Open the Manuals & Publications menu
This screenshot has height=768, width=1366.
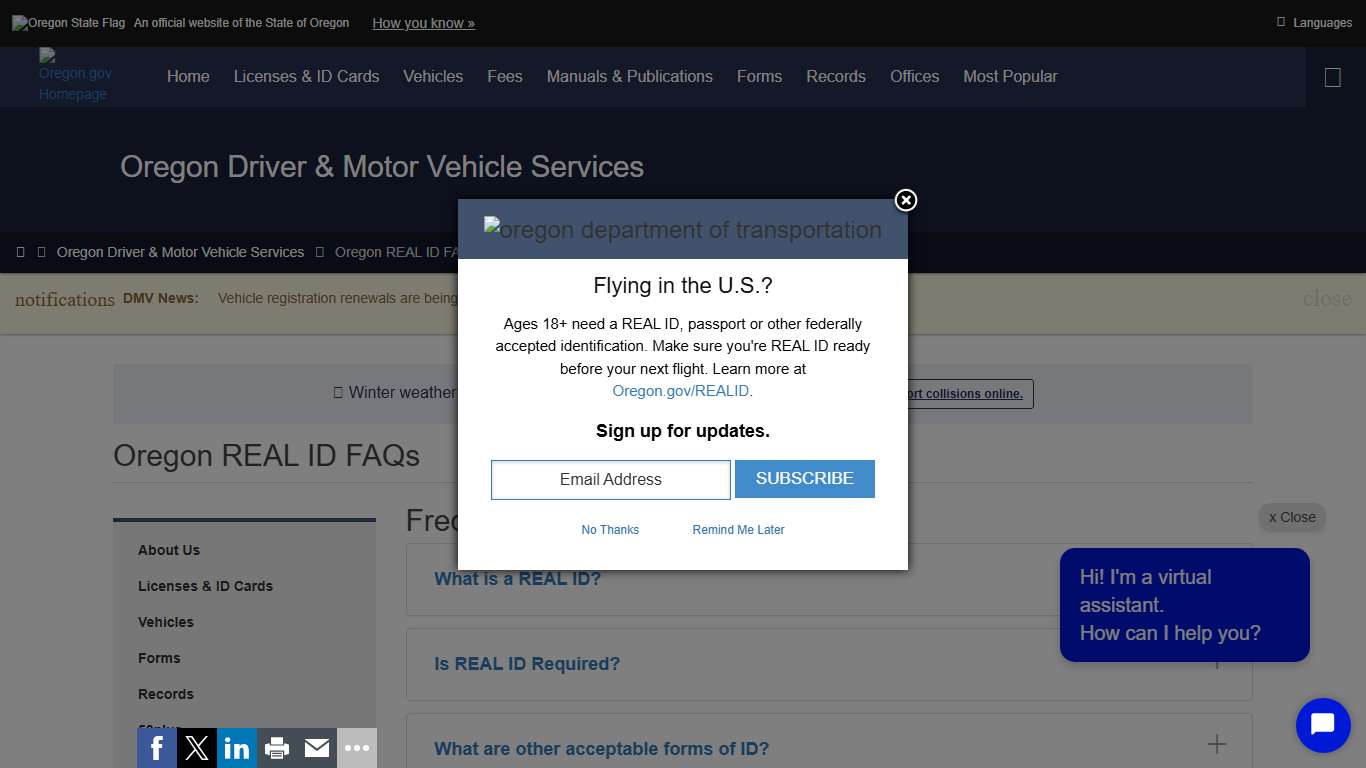tap(629, 76)
